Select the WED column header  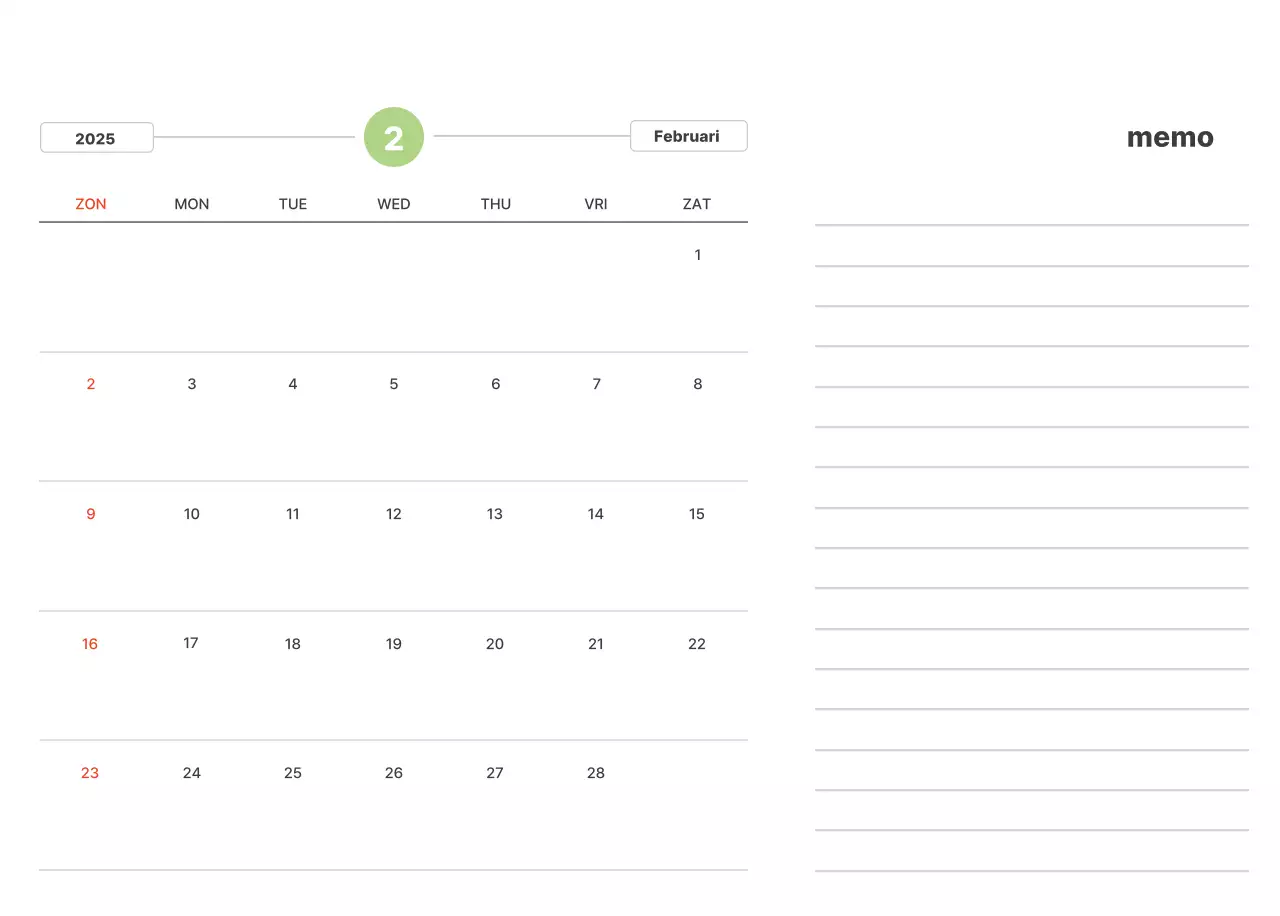point(394,204)
